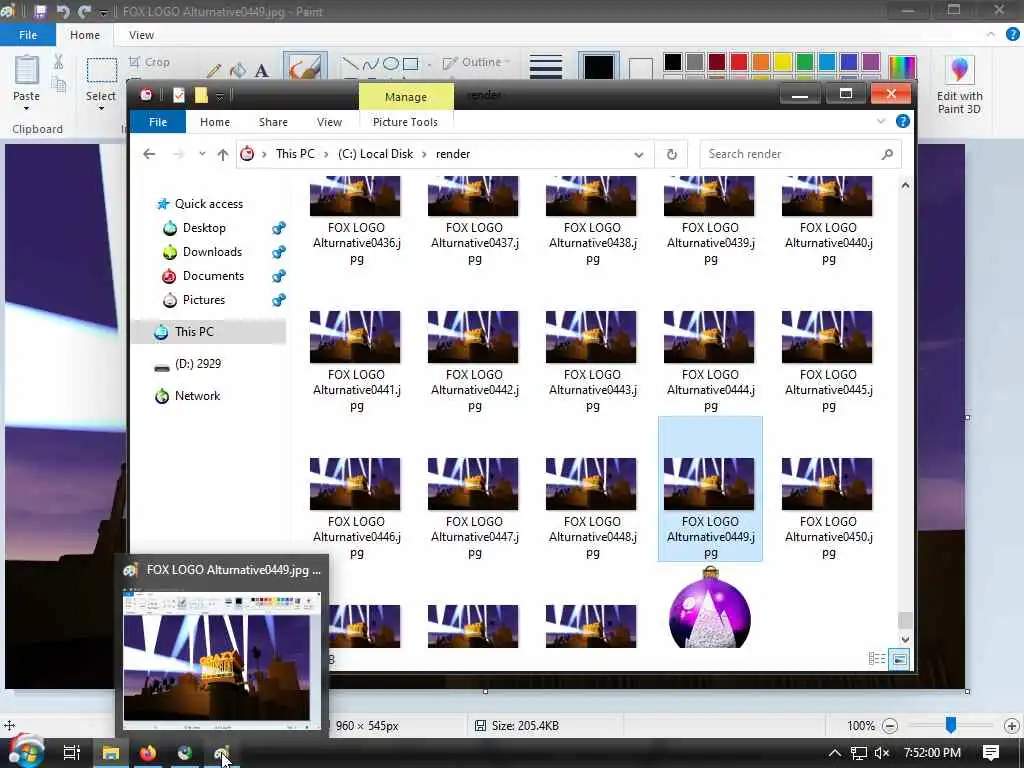Go up one folder level in Explorer
The width and height of the screenshot is (1024, 768).
pyautogui.click(x=223, y=154)
